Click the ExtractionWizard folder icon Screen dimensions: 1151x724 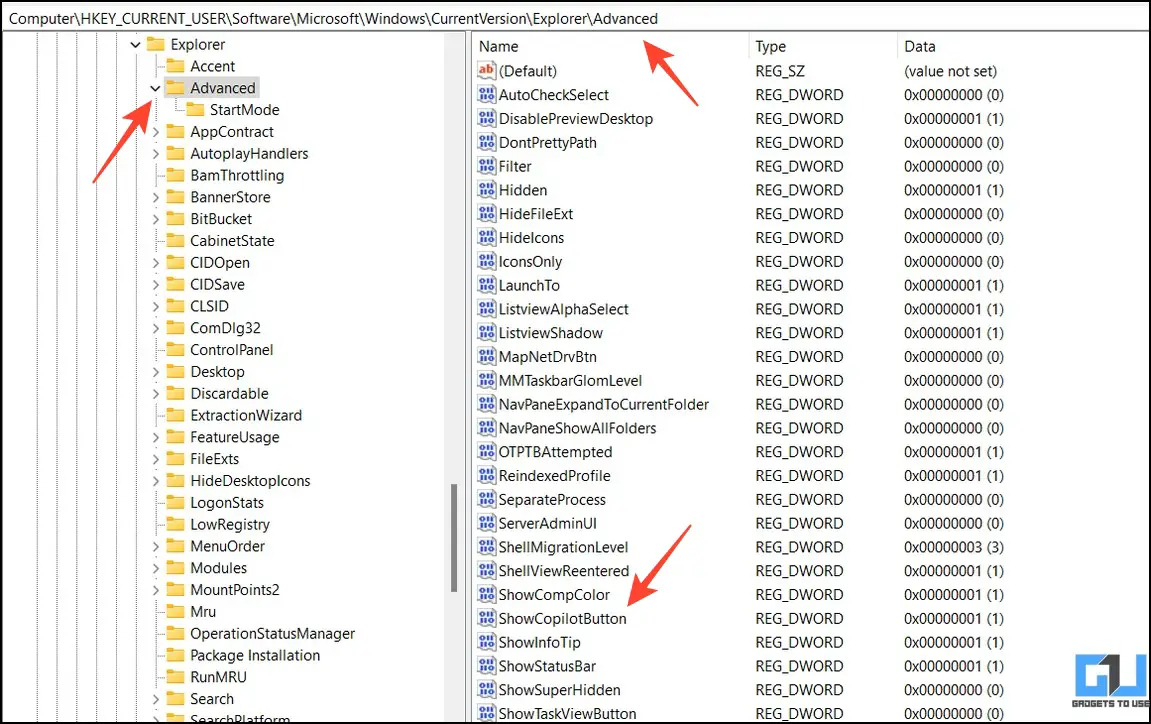[x=175, y=415]
